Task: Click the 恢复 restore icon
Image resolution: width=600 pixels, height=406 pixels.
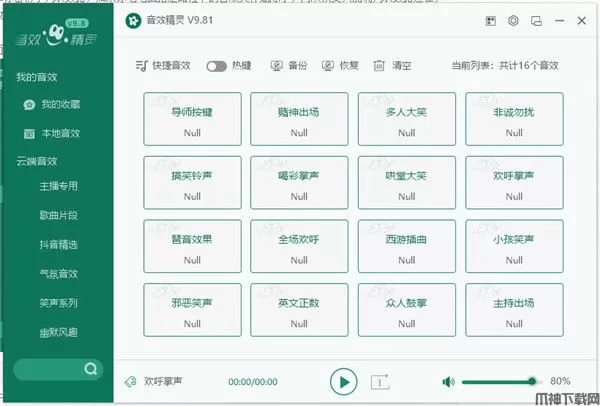Action: click(328, 66)
